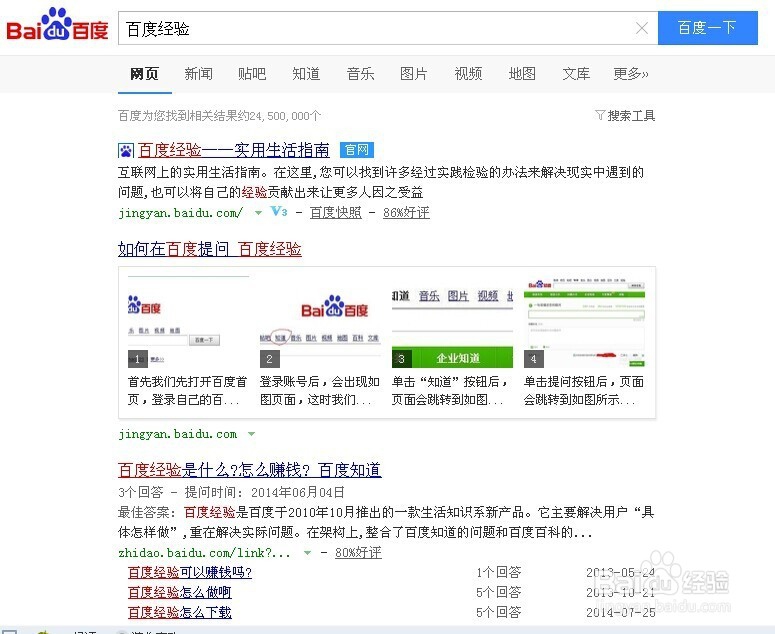The height and width of the screenshot is (634, 775).
Task: Open the 视频 tab
Action: point(468,74)
